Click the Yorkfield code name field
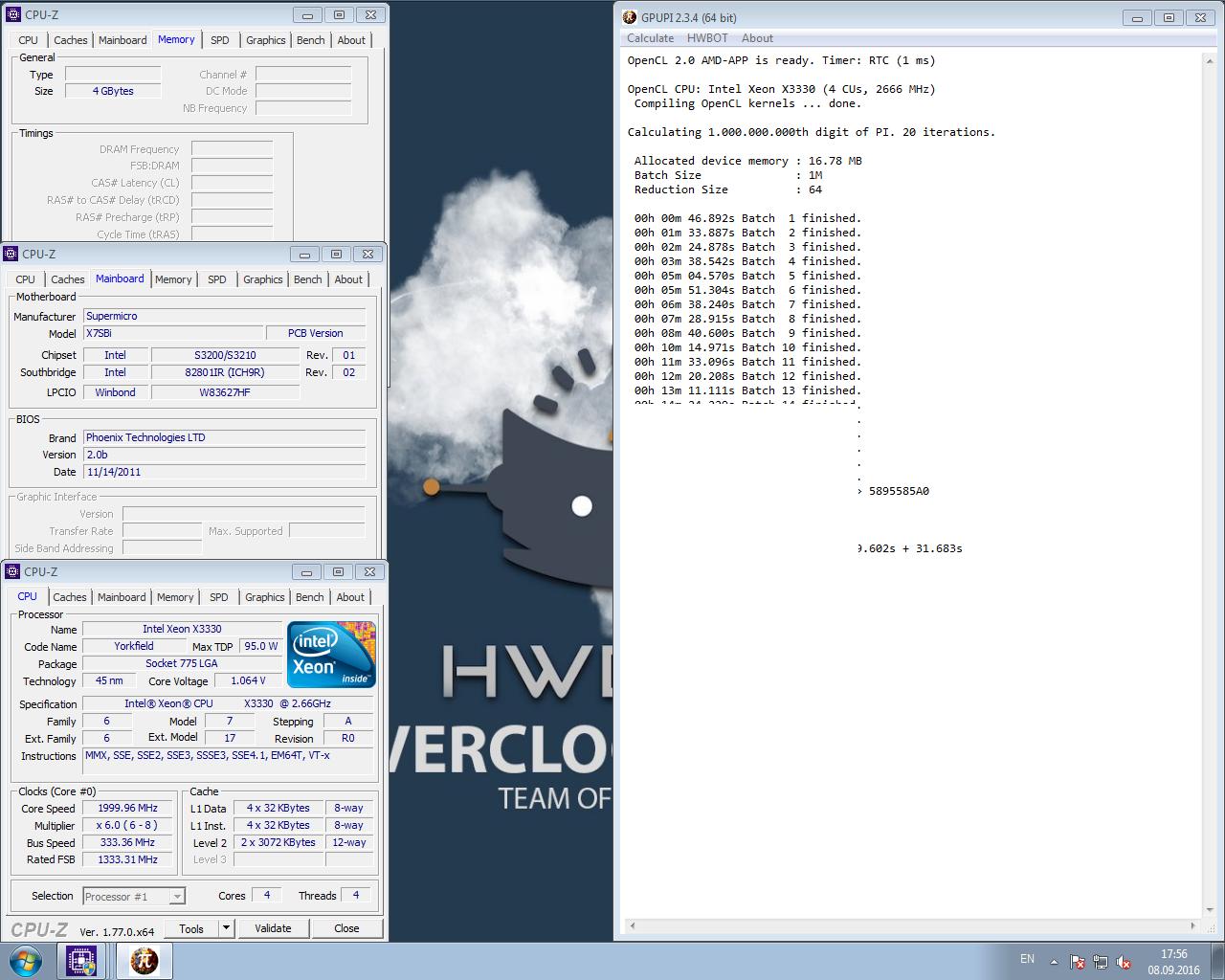 coord(134,646)
